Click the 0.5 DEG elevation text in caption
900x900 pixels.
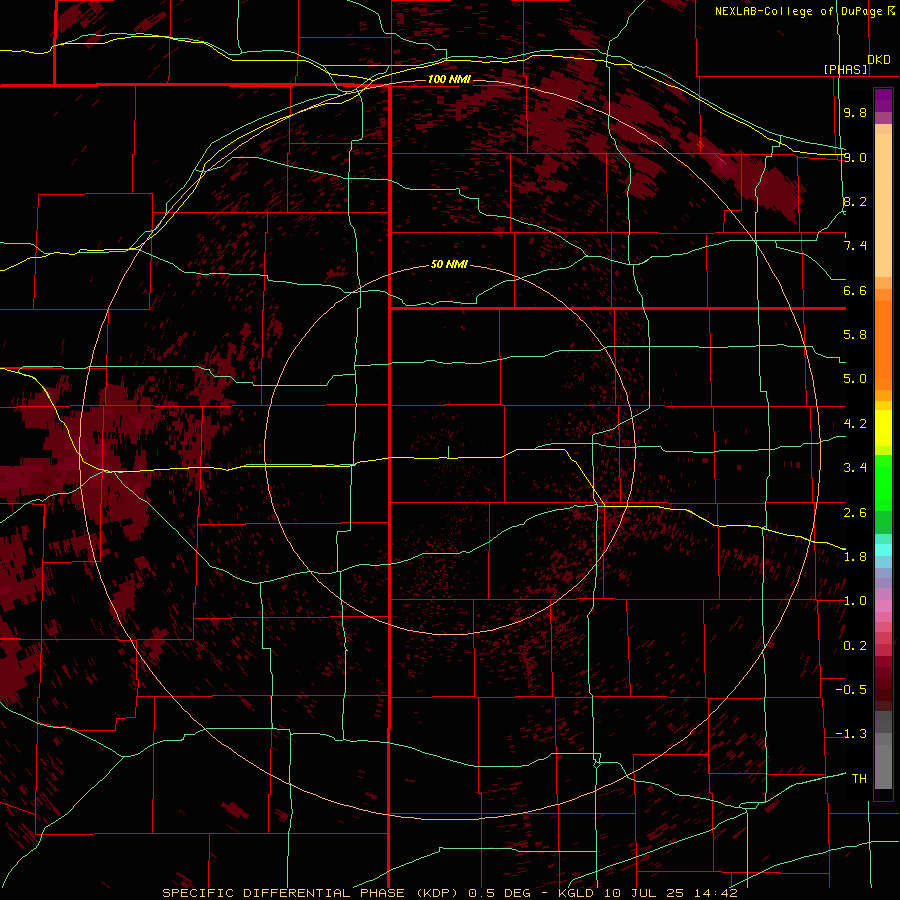click(x=501, y=893)
